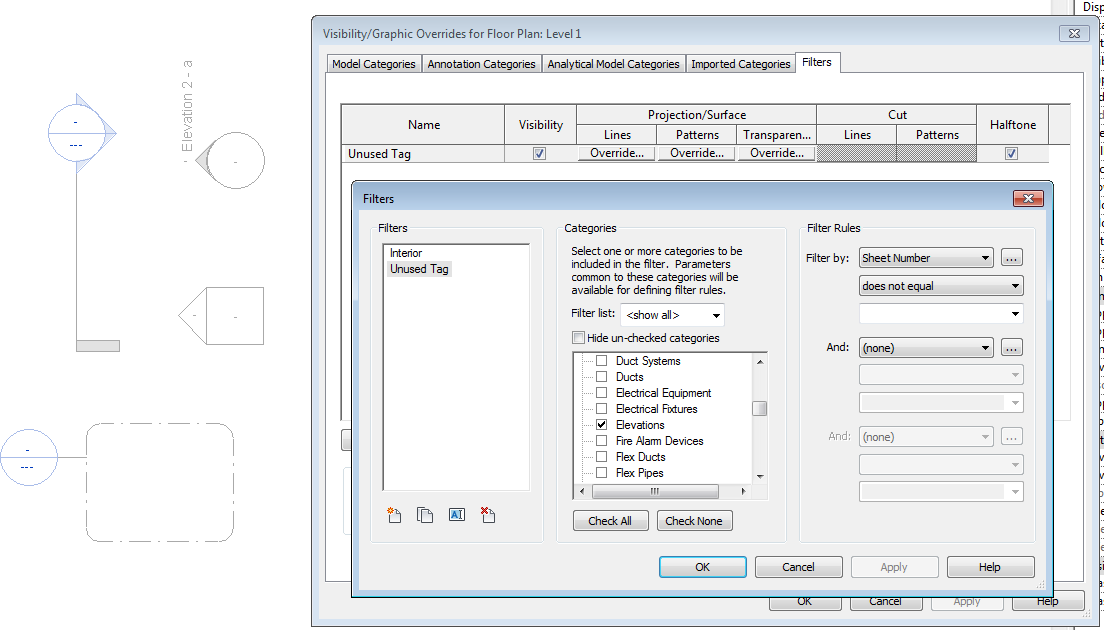Toggle the Unused Tag visibility checkbox
Viewport: 1104px width, 630px height.
[x=539, y=153]
